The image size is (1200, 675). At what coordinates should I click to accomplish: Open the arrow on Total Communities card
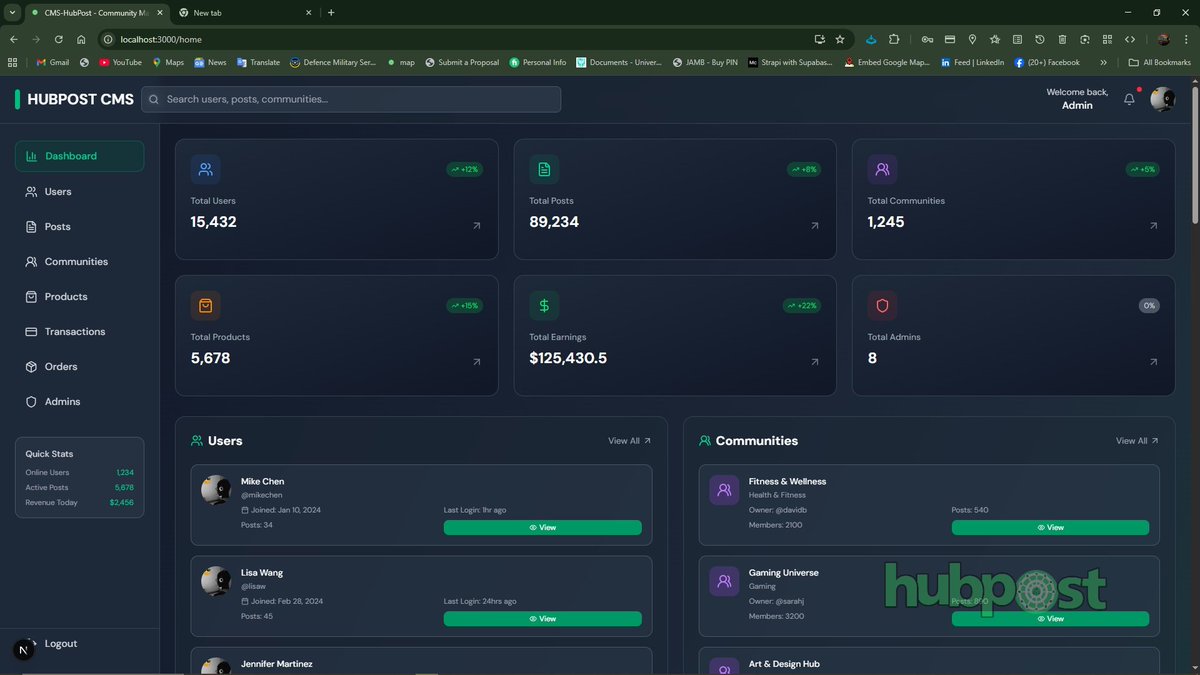(x=1154, y=226)
